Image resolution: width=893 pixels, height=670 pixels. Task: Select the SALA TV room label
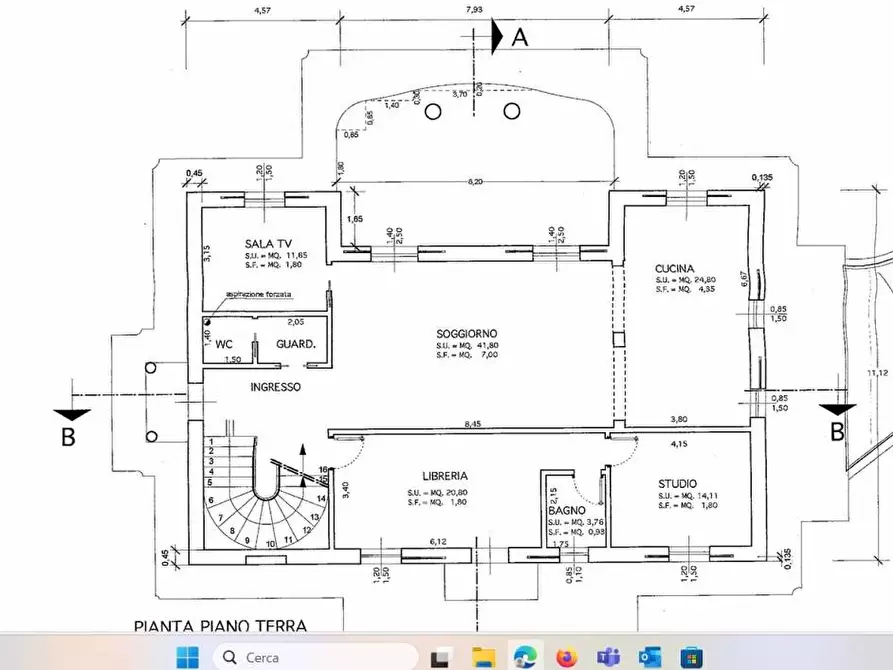pyautogui.click(x=268, y=244)
